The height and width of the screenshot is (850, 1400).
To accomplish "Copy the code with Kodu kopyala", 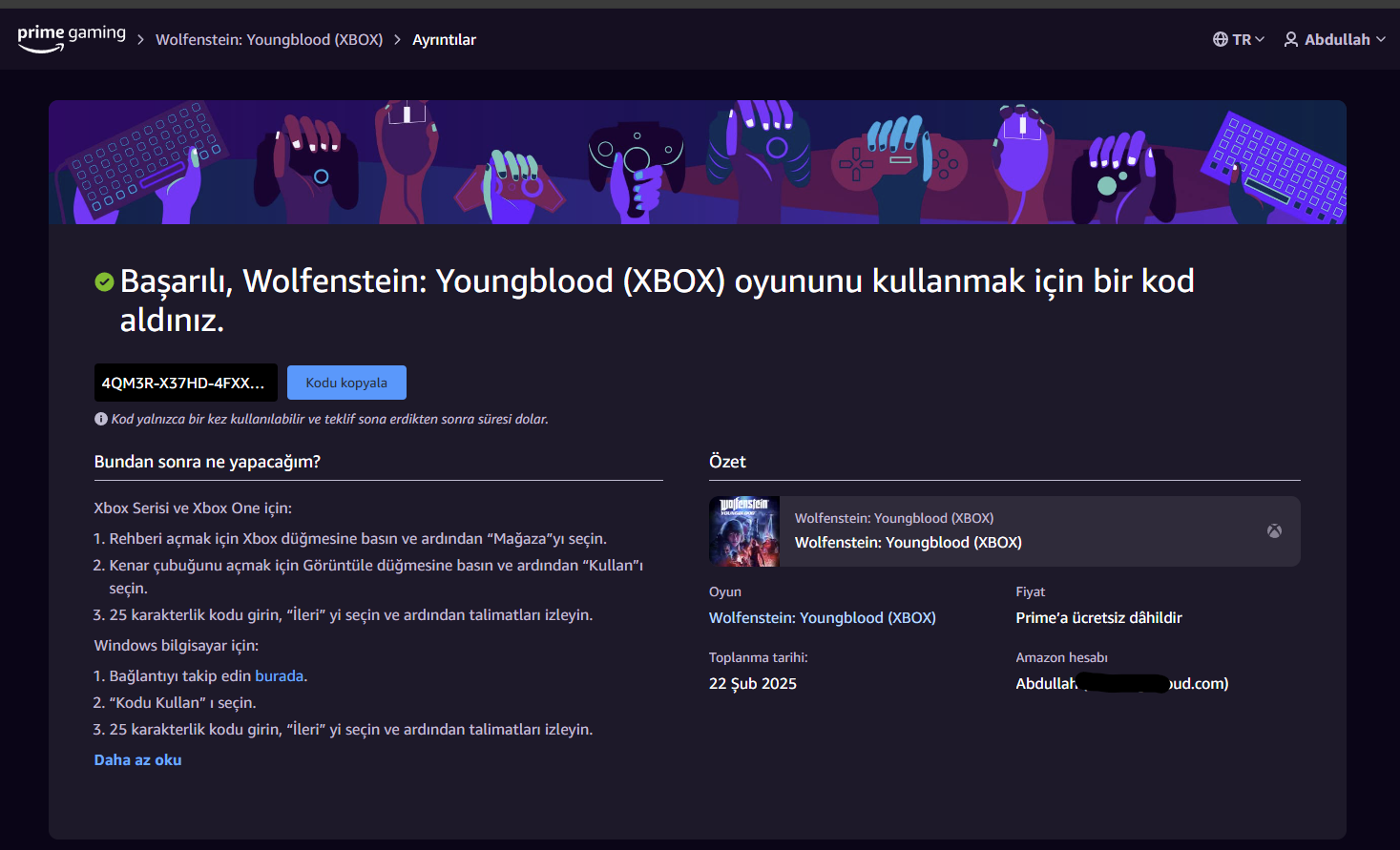I will click(346, 383).
